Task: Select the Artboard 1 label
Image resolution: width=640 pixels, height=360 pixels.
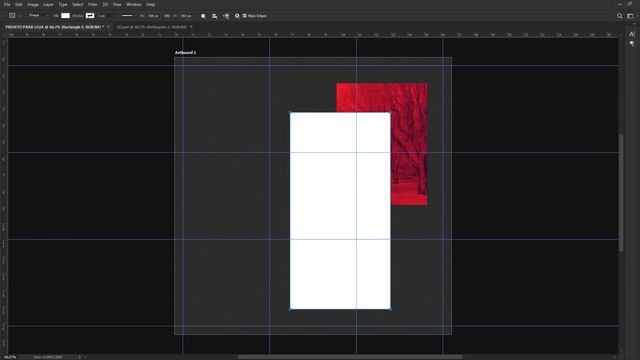Action: coord(185,53)
